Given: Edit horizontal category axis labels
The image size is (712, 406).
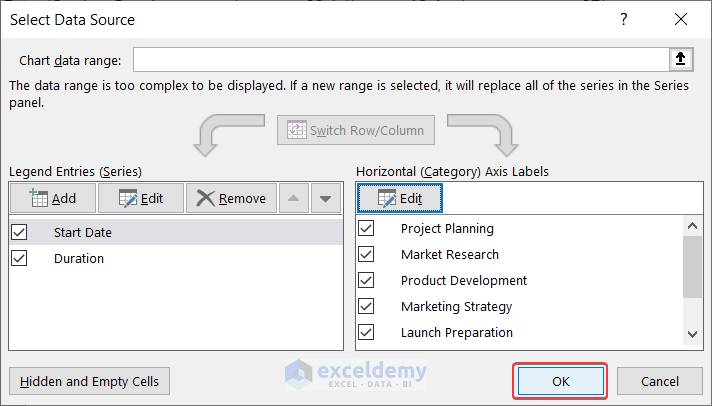Looking at the screenshot, I should [400, 198].
